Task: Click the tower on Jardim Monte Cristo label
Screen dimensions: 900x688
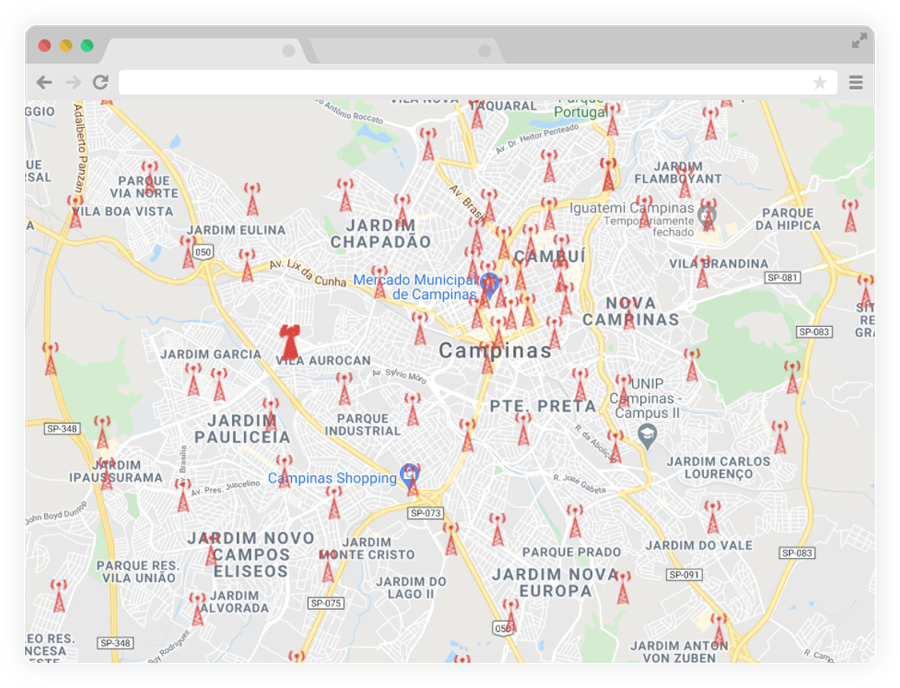Action: coord(328,565)
